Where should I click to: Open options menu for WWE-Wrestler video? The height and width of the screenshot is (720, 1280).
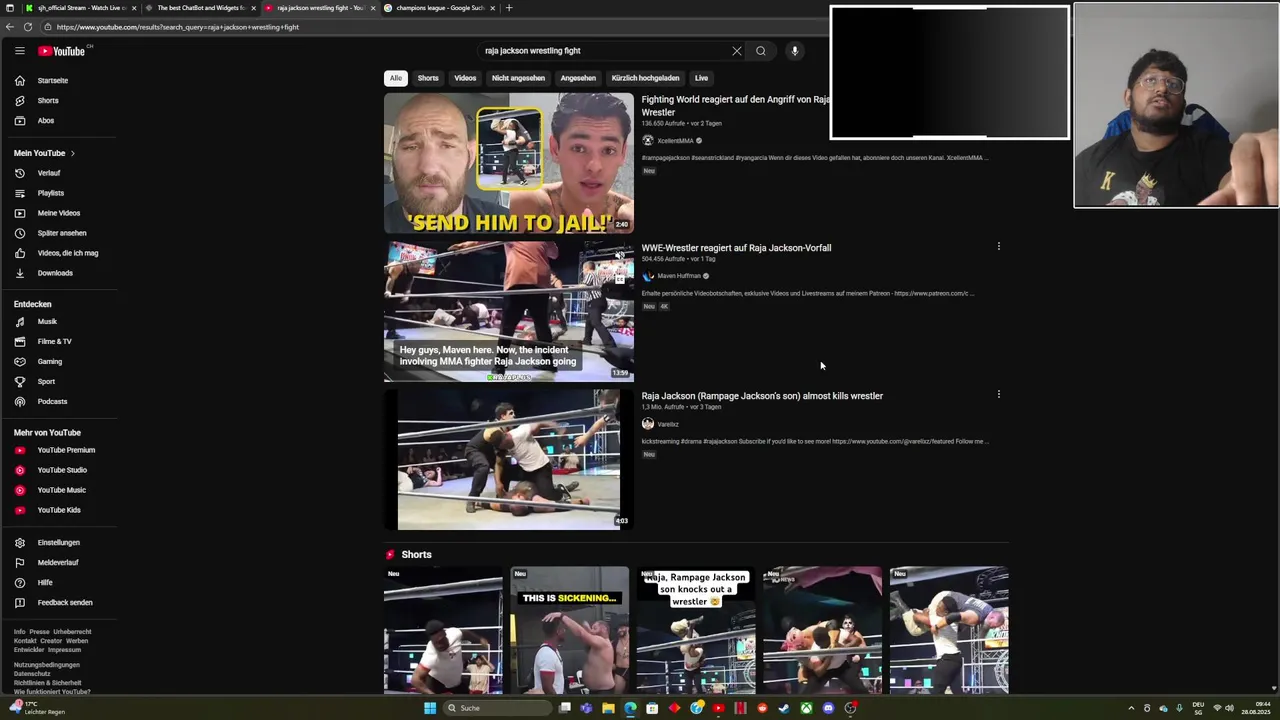click(998, 246)
